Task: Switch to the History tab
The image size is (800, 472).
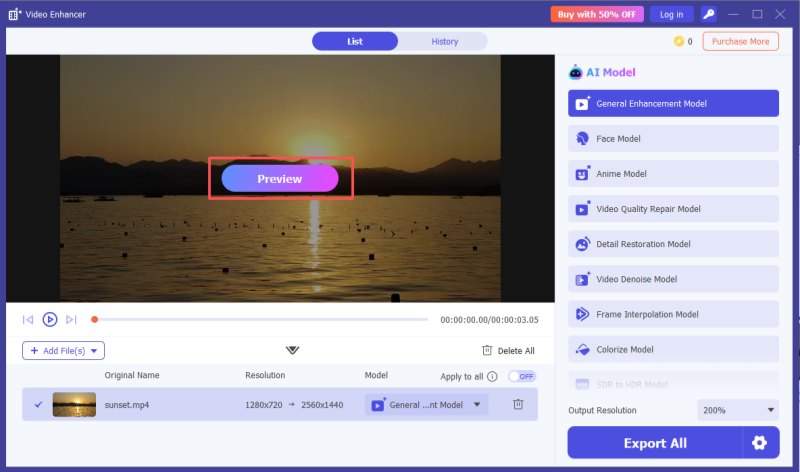Action: [x=444, y=41]
